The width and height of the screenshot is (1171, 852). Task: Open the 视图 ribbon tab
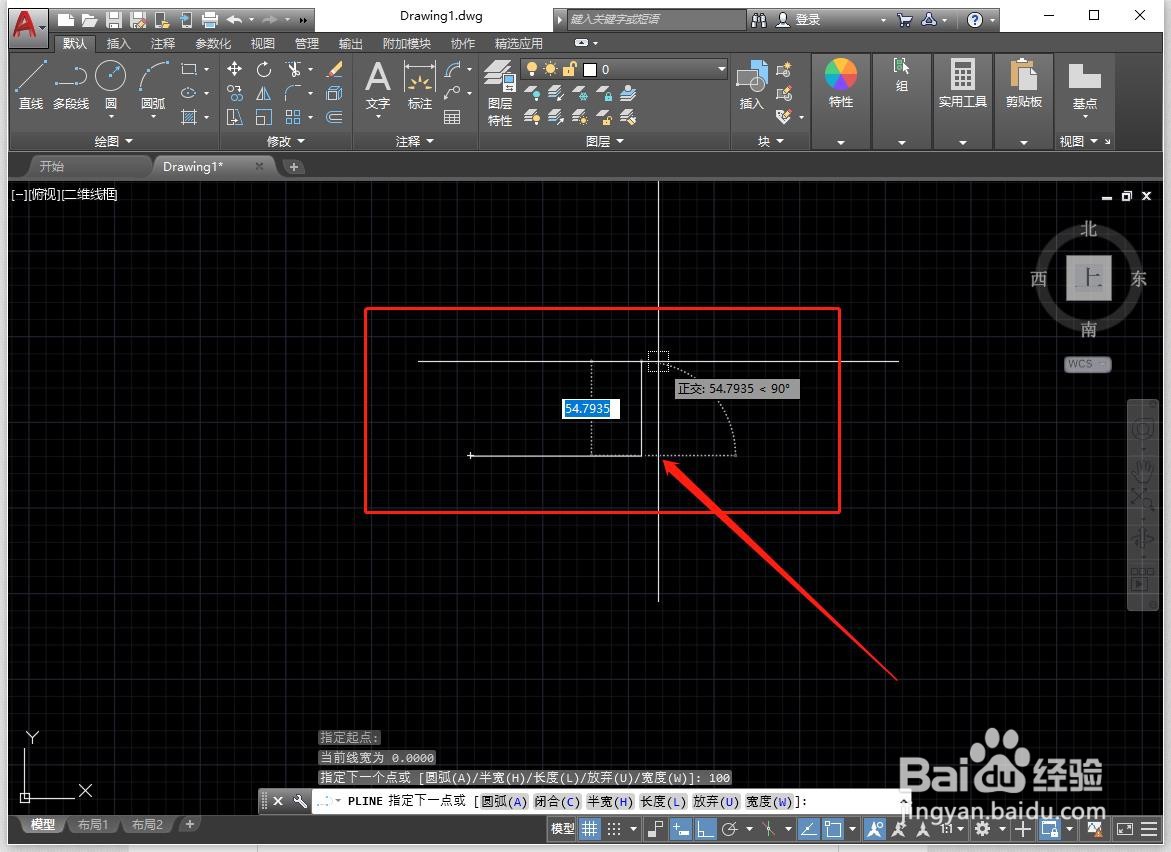click(x=262, y=43)
